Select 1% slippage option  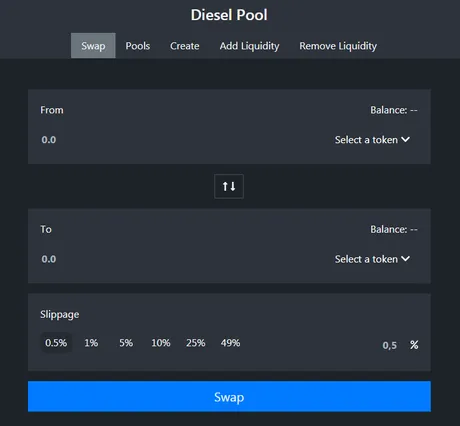click(x=91, y=343)
